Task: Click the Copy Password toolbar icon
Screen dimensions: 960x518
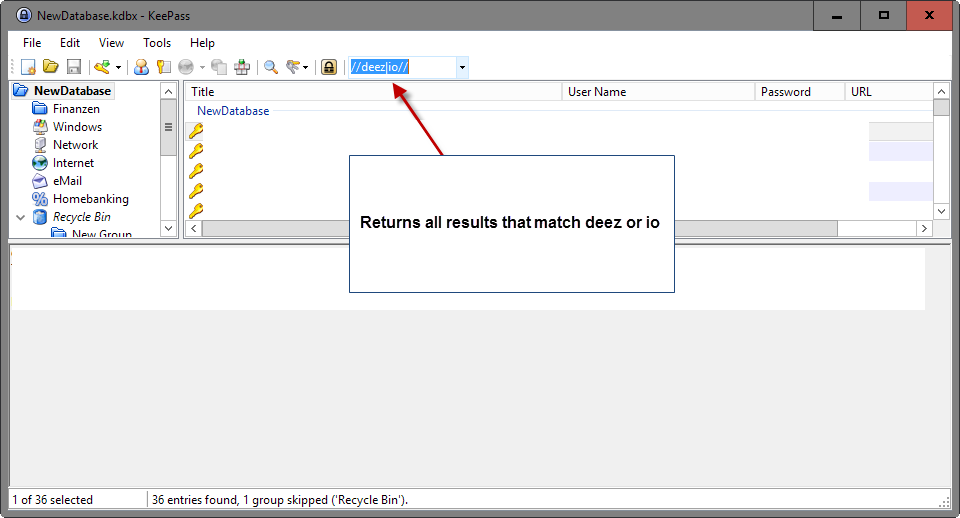Action: (163, 68)
